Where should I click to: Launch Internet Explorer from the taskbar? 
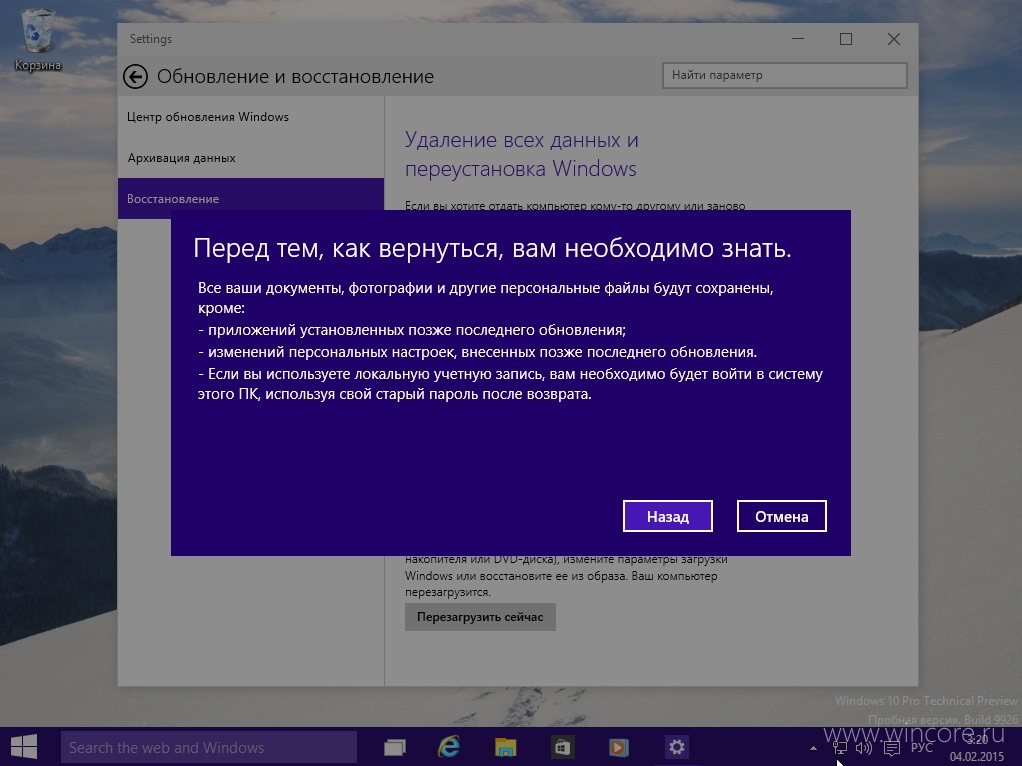click(x=449, y=747)
